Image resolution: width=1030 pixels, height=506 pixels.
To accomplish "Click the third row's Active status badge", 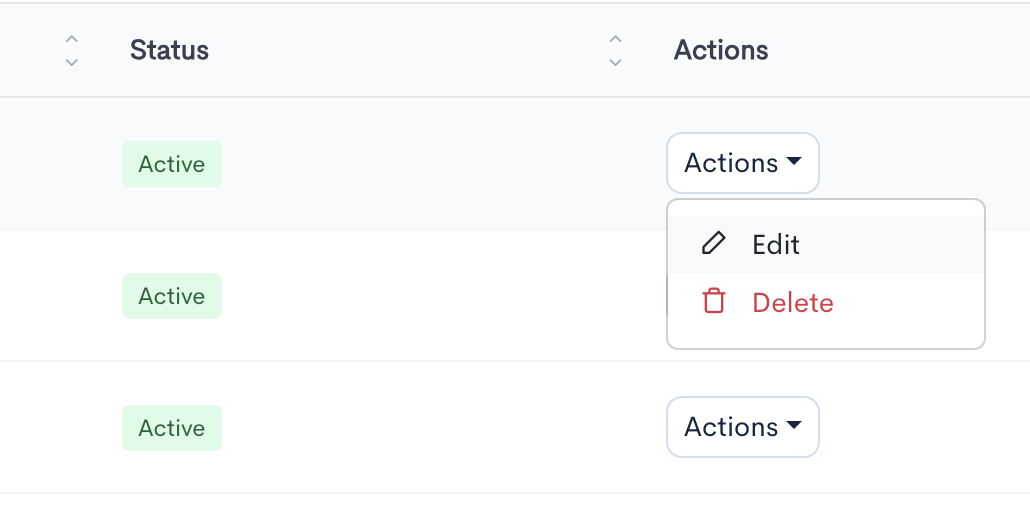I will [172, 428].
